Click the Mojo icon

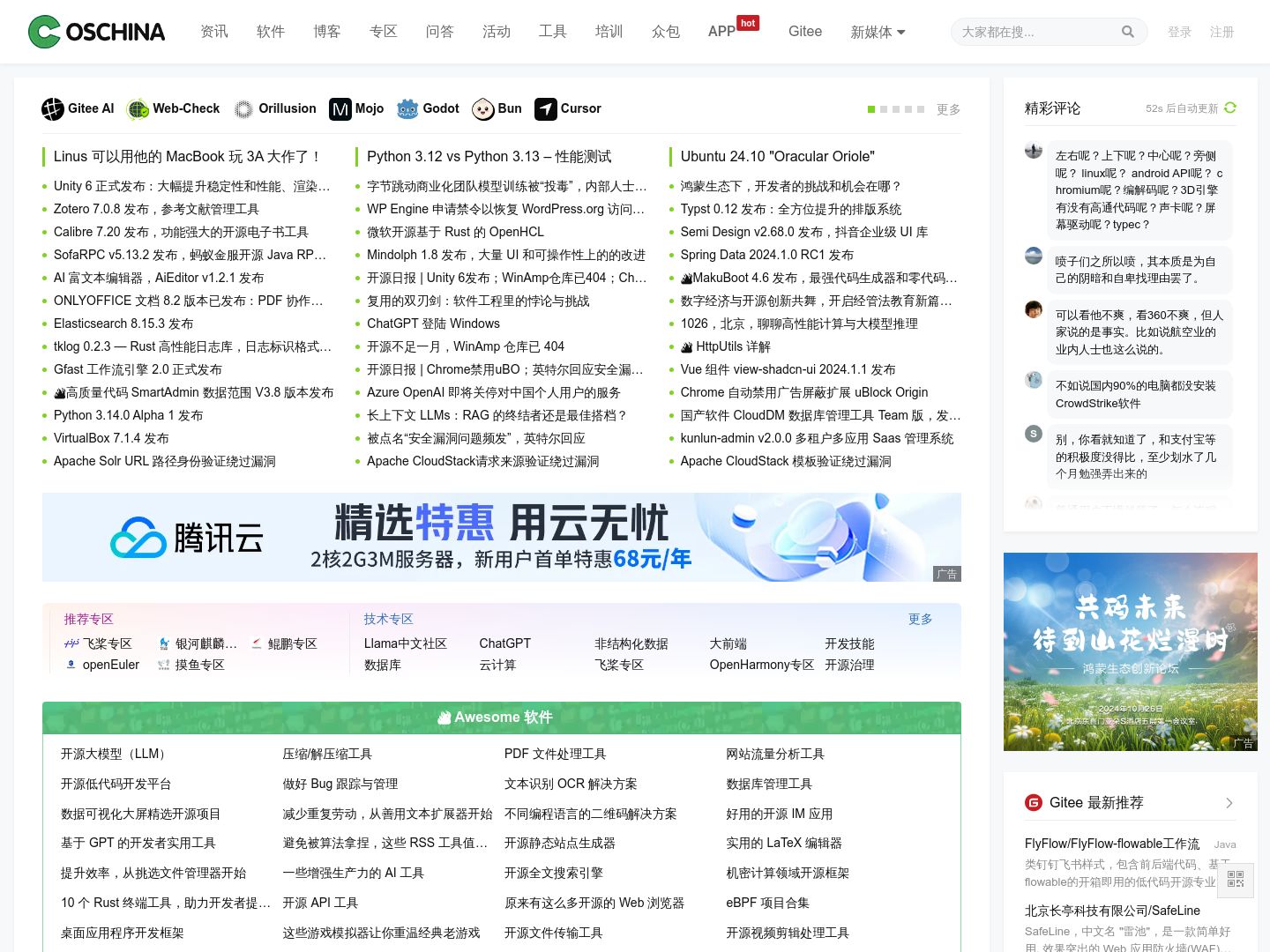pyautogui.click(x=340, y=108)
